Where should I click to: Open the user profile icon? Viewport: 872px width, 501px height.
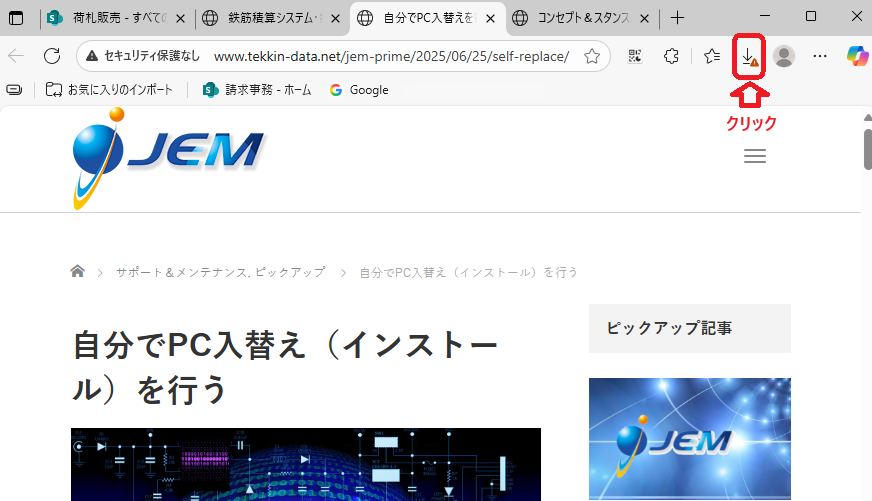[784, 56]
